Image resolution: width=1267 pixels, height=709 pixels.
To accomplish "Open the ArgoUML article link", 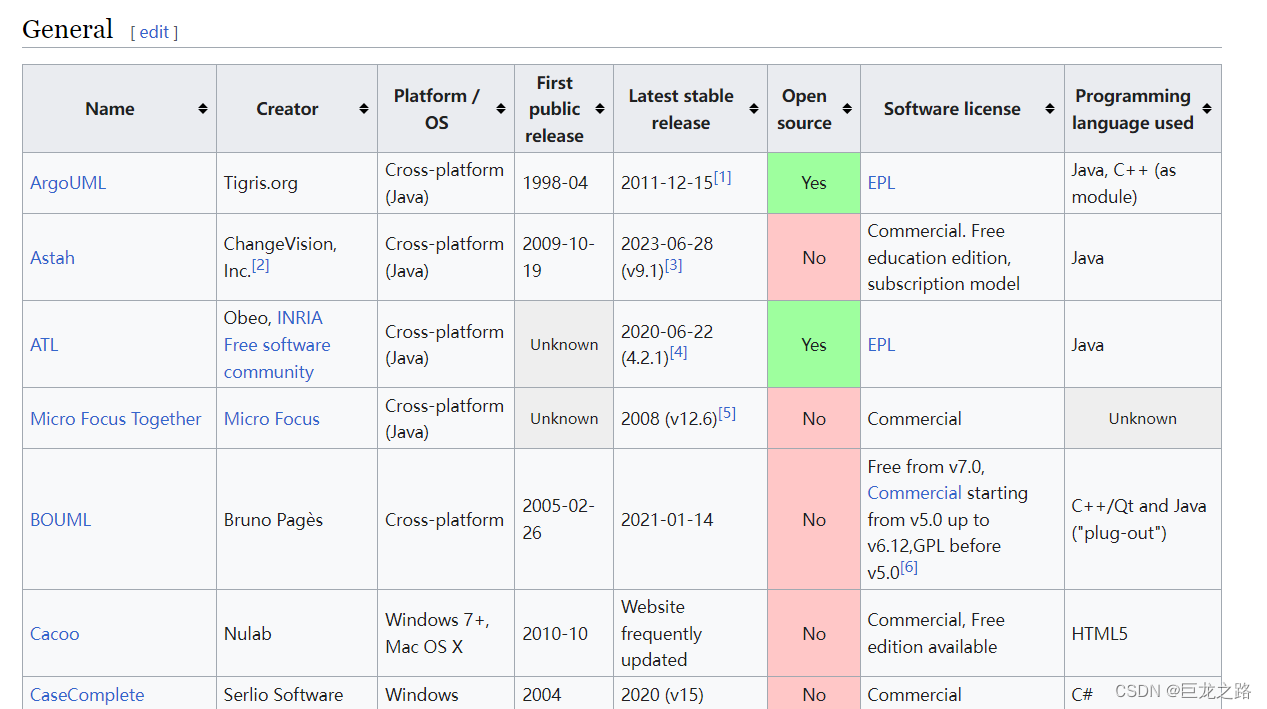I will [x=68, y=183].
